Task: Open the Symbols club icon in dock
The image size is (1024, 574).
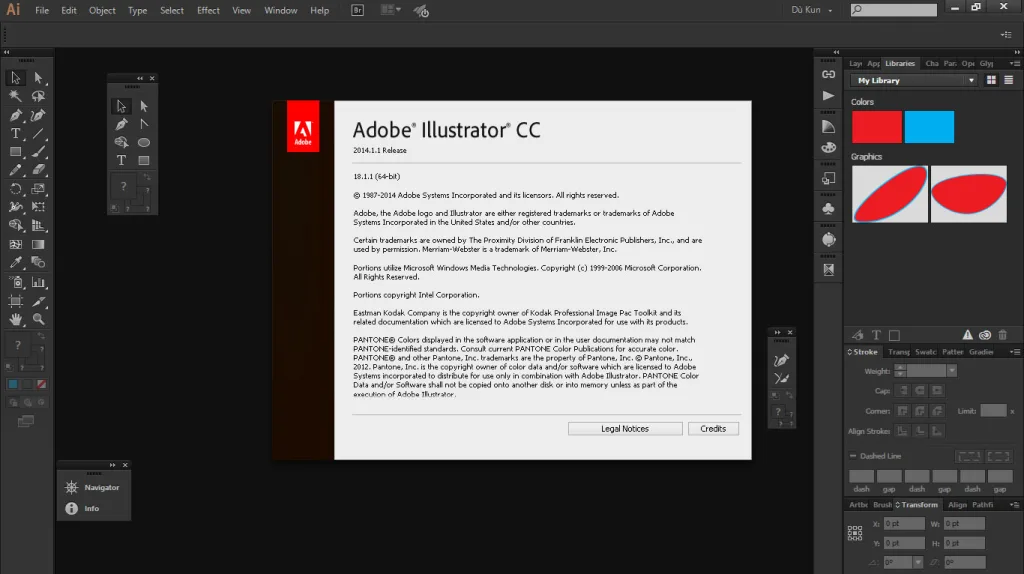Action: coord(828,209)
